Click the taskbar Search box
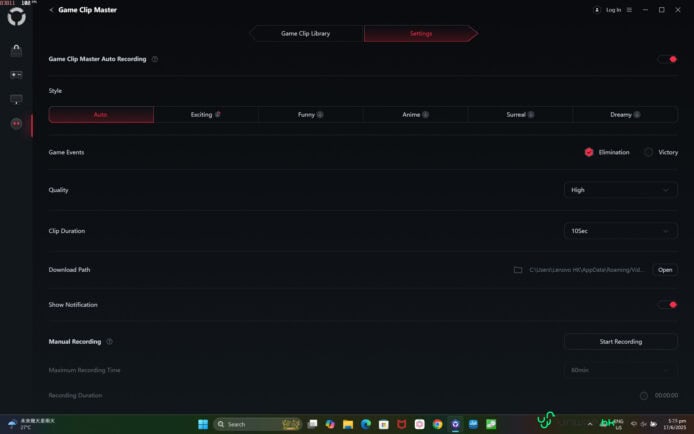 258,424
